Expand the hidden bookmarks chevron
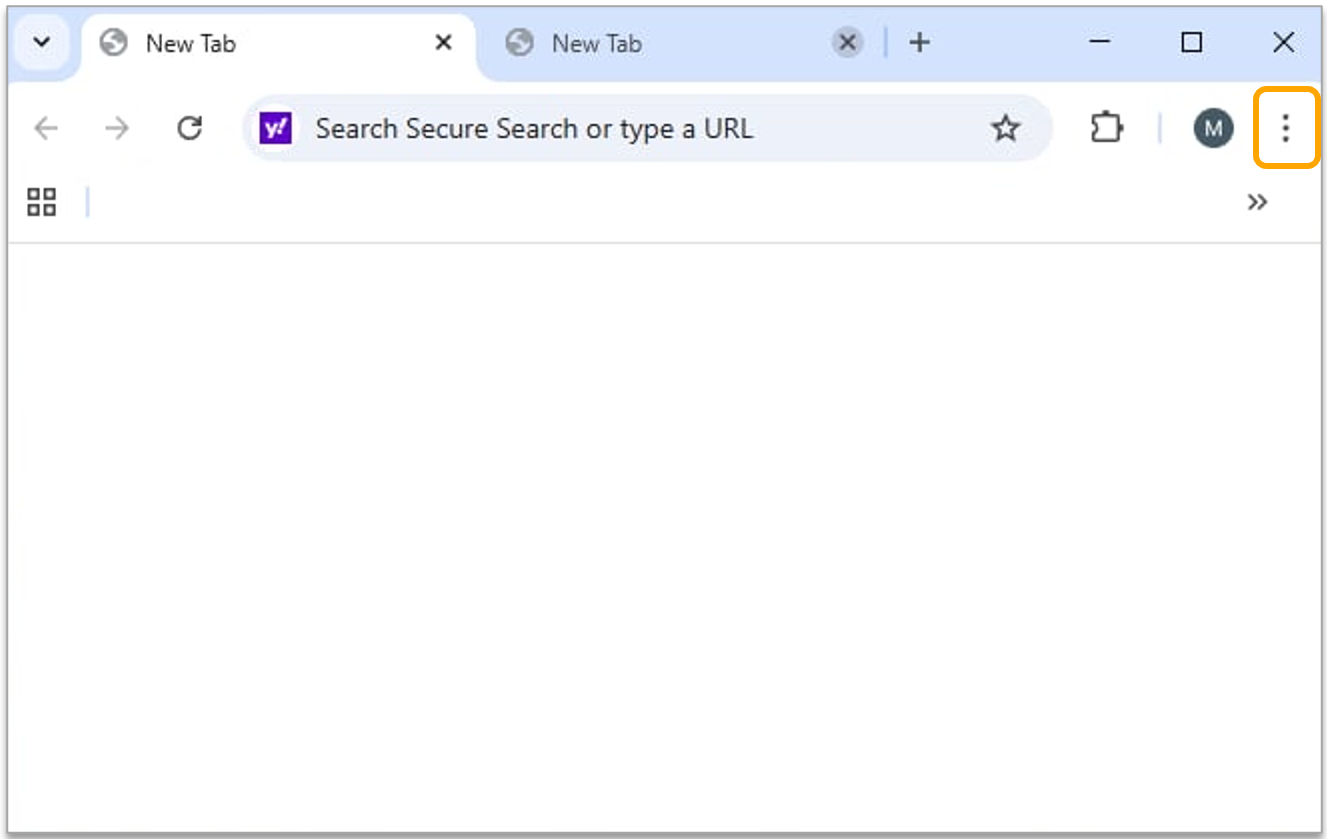Screen dimensions: 1327x839 point(1257,202)
